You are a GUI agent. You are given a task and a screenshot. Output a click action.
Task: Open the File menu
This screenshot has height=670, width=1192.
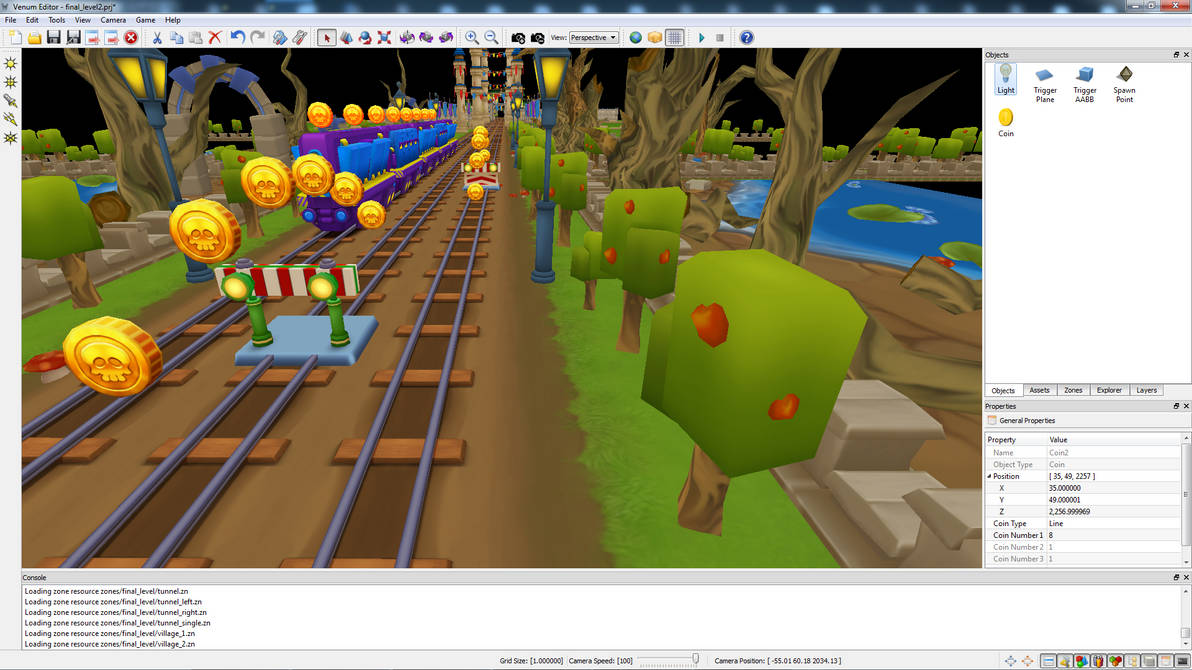pyautogui.click(x=11, y=20)
